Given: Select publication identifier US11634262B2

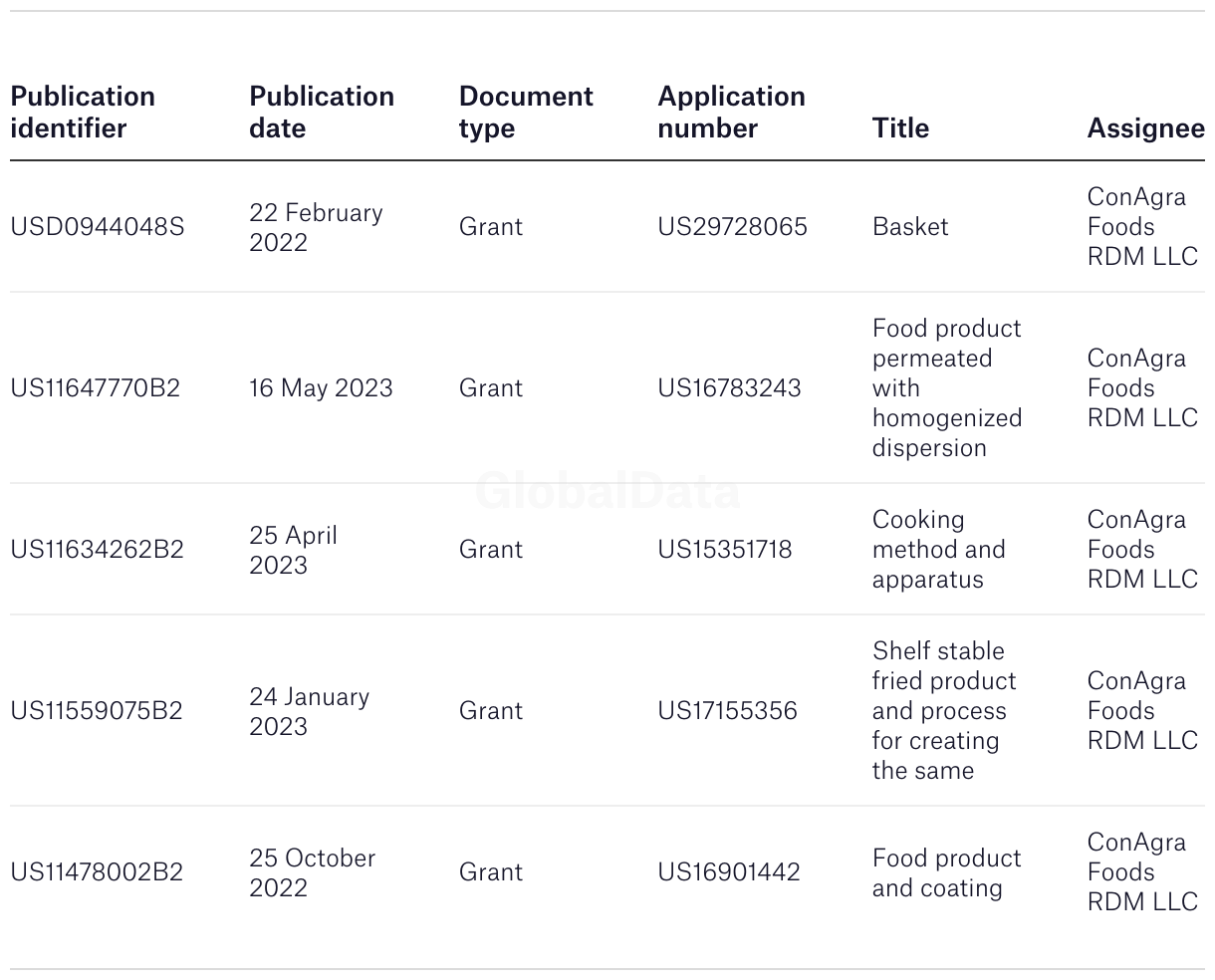Looking at the screenshot, I should click(x=98, y=550).
